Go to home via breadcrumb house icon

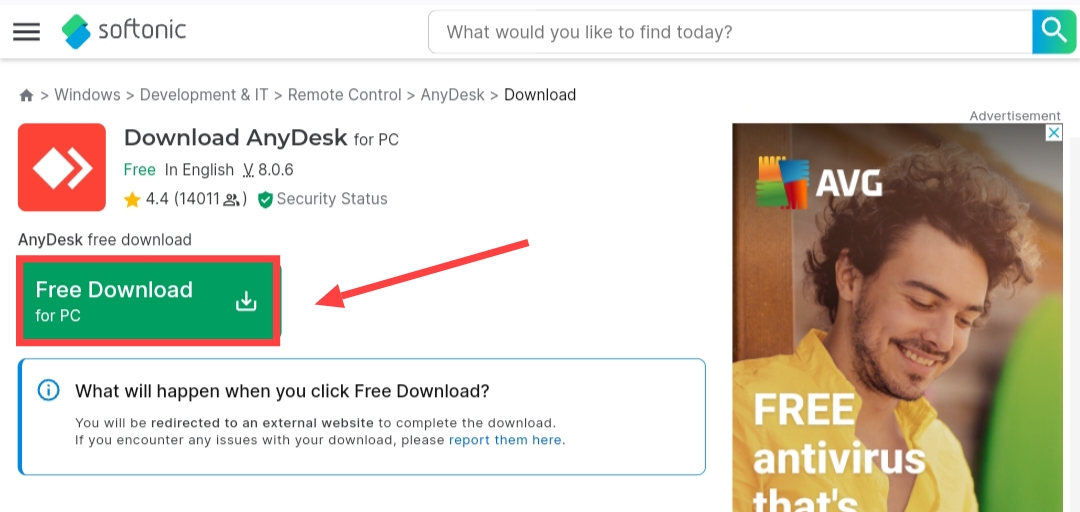point(26,95)
